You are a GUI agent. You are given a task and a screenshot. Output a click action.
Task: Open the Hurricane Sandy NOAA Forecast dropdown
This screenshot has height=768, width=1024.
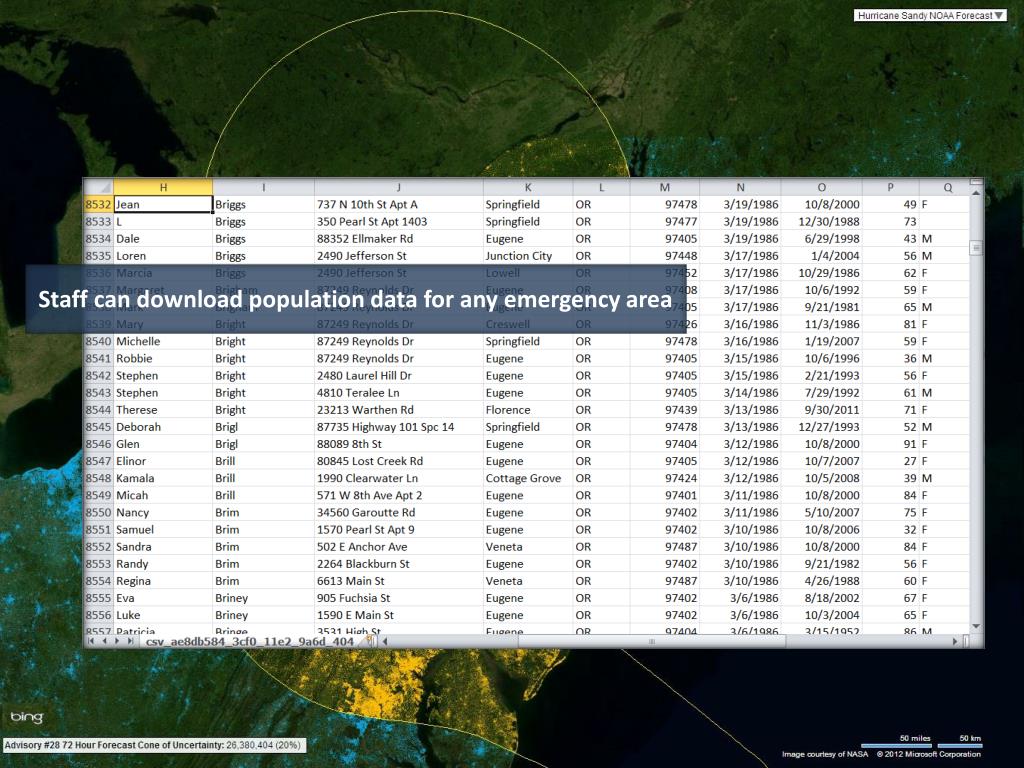(929, 16)
